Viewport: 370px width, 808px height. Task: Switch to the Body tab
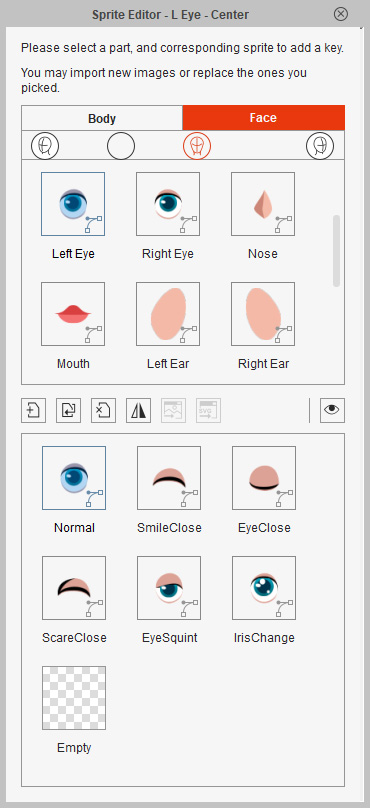[x=102, y=118]
